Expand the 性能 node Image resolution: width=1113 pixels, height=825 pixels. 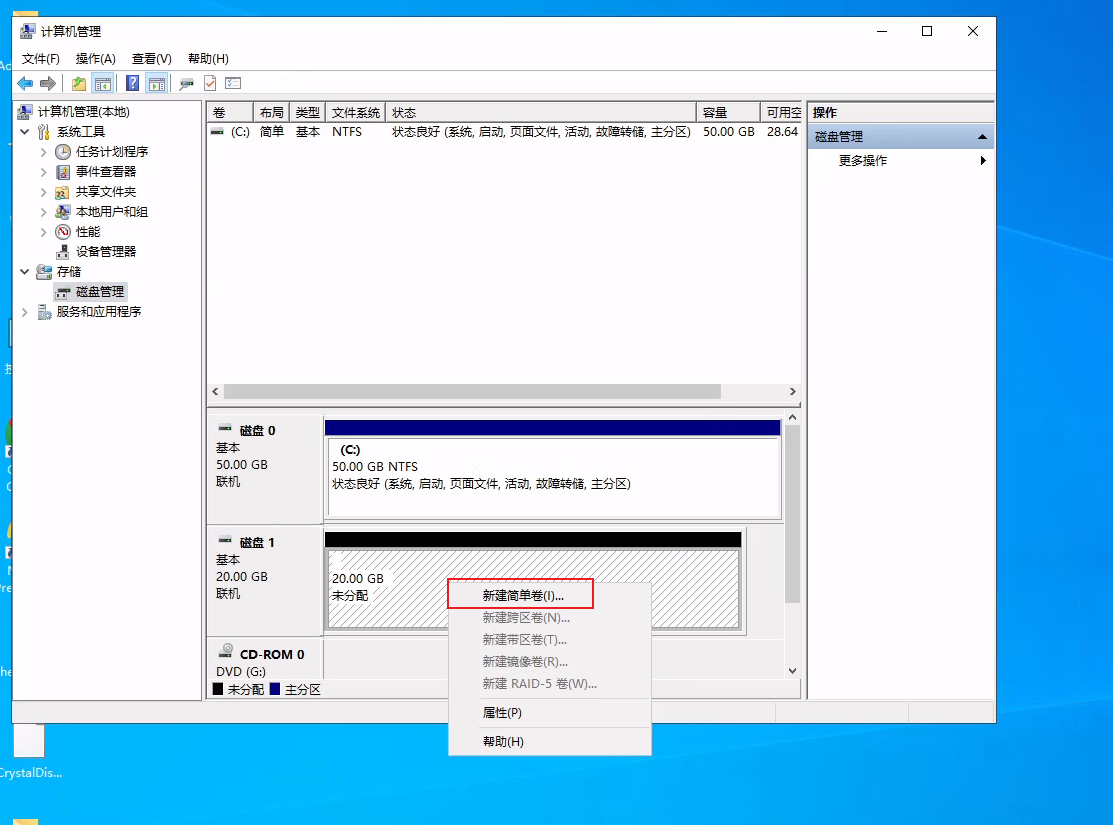coord(43,231)
